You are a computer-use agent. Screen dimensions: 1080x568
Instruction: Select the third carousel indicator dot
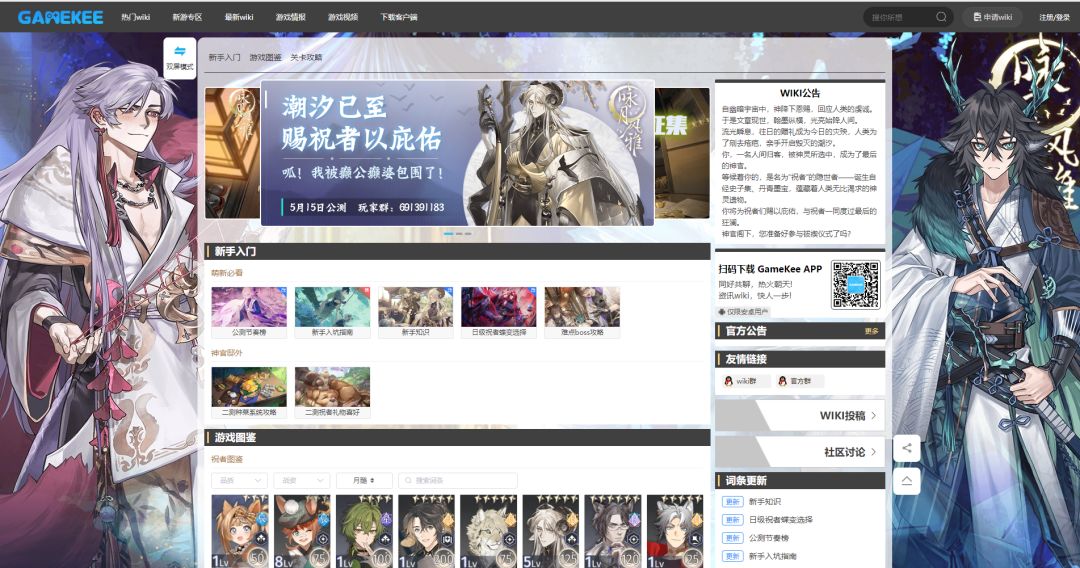[x=468, y=234]
